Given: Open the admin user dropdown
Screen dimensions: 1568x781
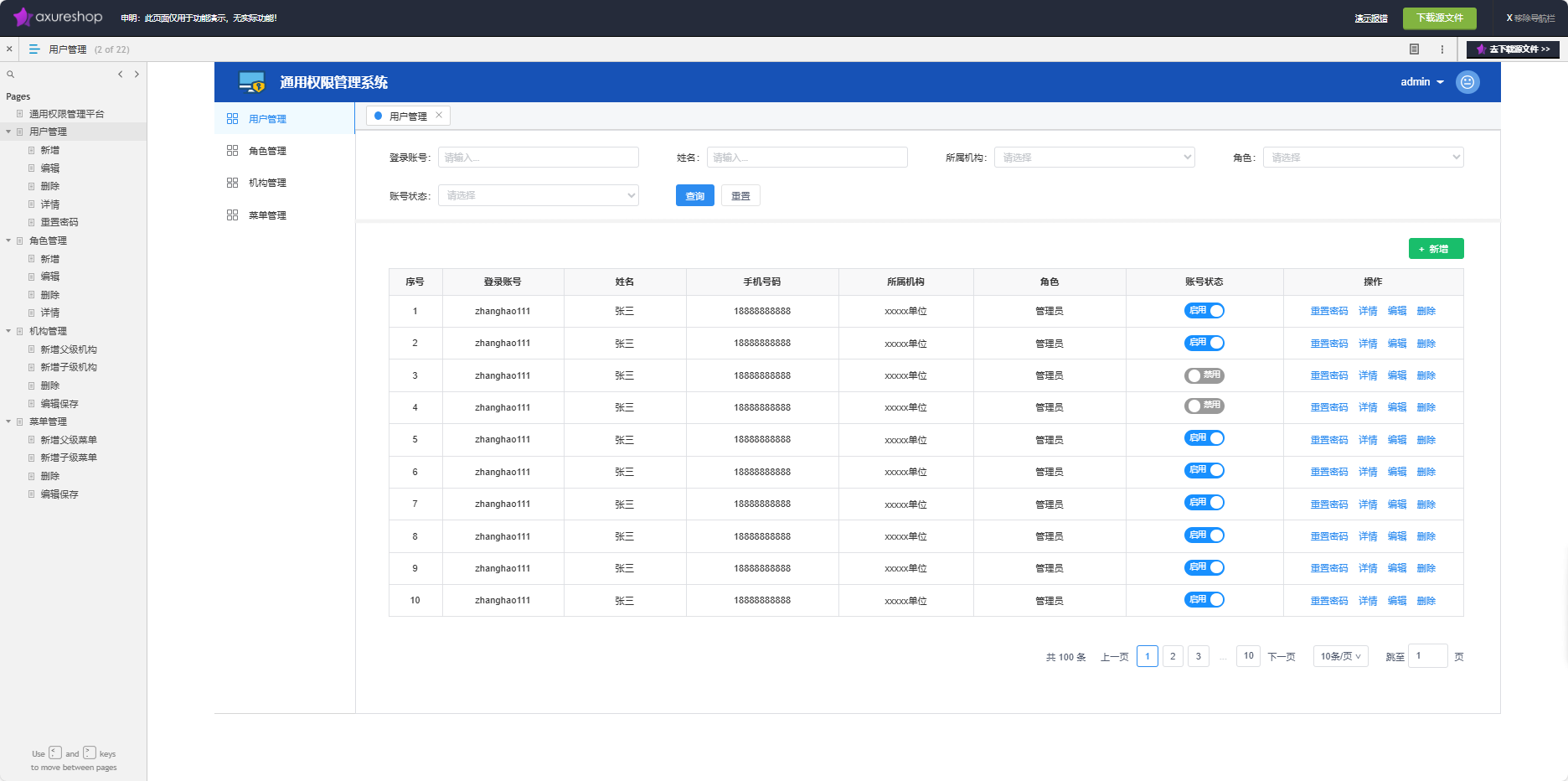Looking at the screenshot, I should [x=1422, y=82].
